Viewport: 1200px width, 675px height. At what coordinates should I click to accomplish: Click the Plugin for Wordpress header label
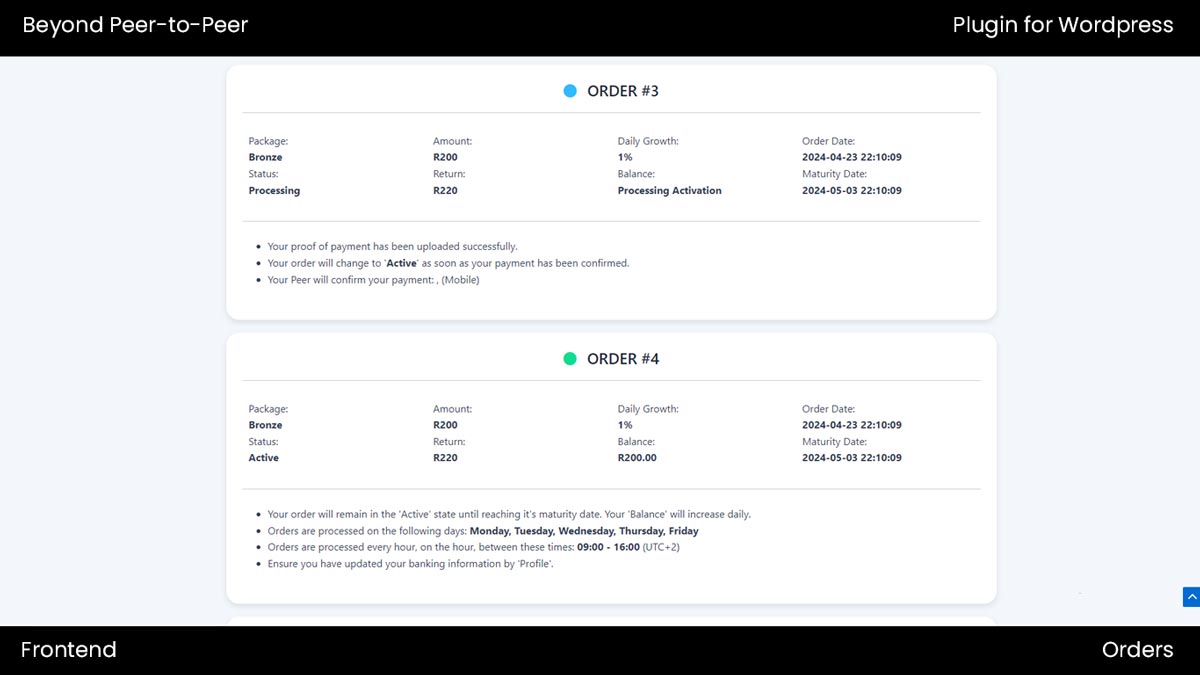click(1063, 25)
